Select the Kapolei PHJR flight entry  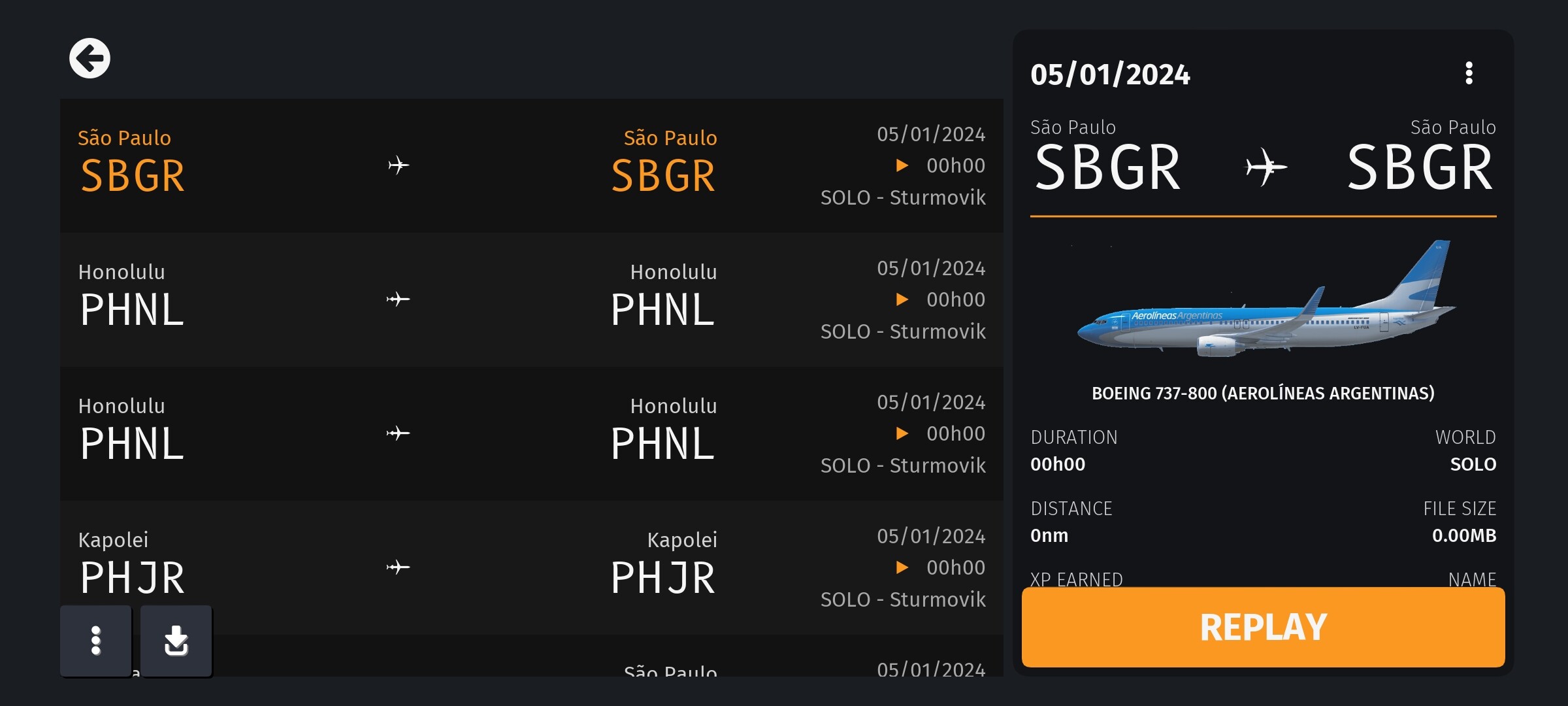click(532, 567)
